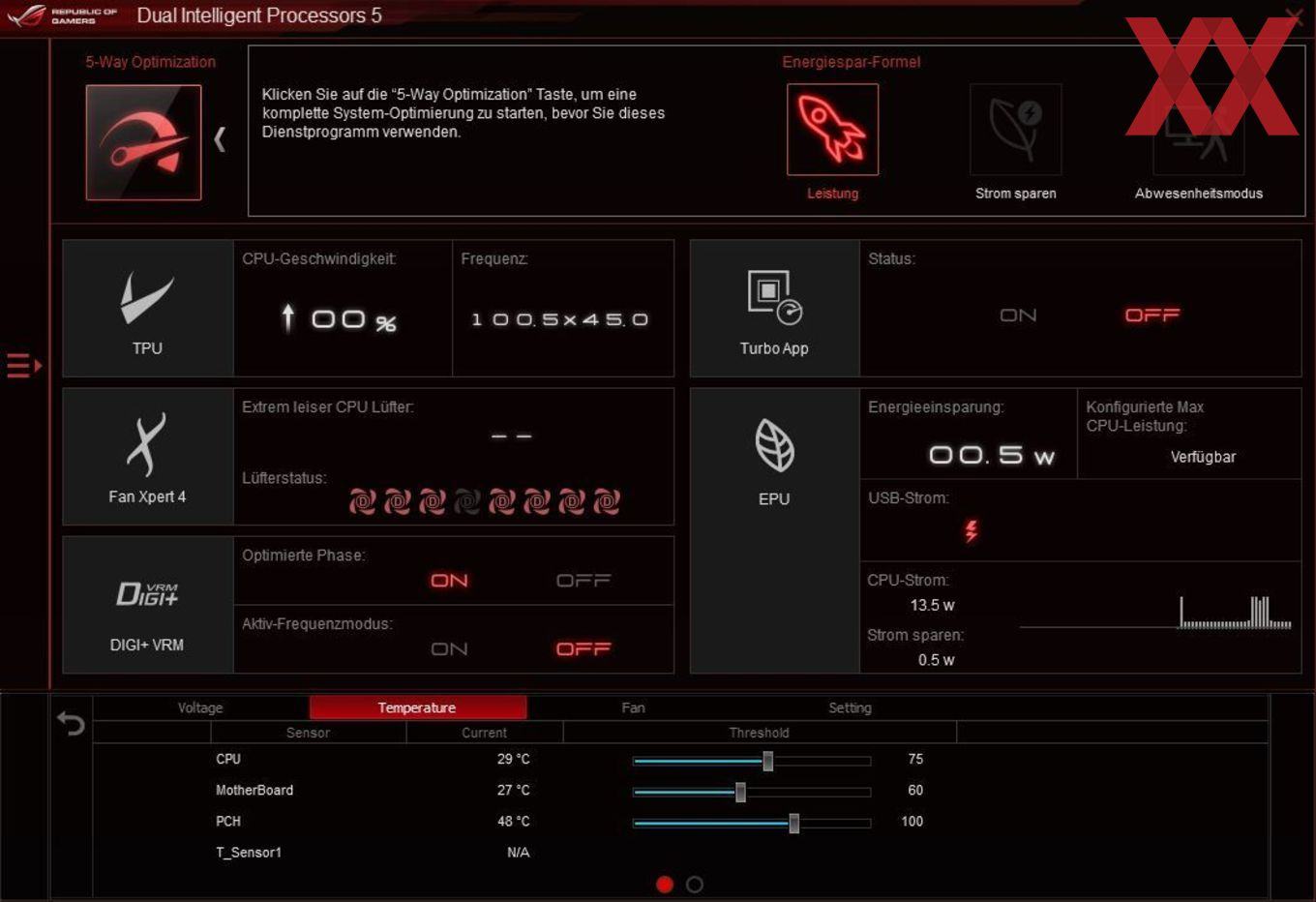Click the CPU temperature 29 °C value
The height and width of the screenshot is (902, 1316).
click(x=514, y=759)
